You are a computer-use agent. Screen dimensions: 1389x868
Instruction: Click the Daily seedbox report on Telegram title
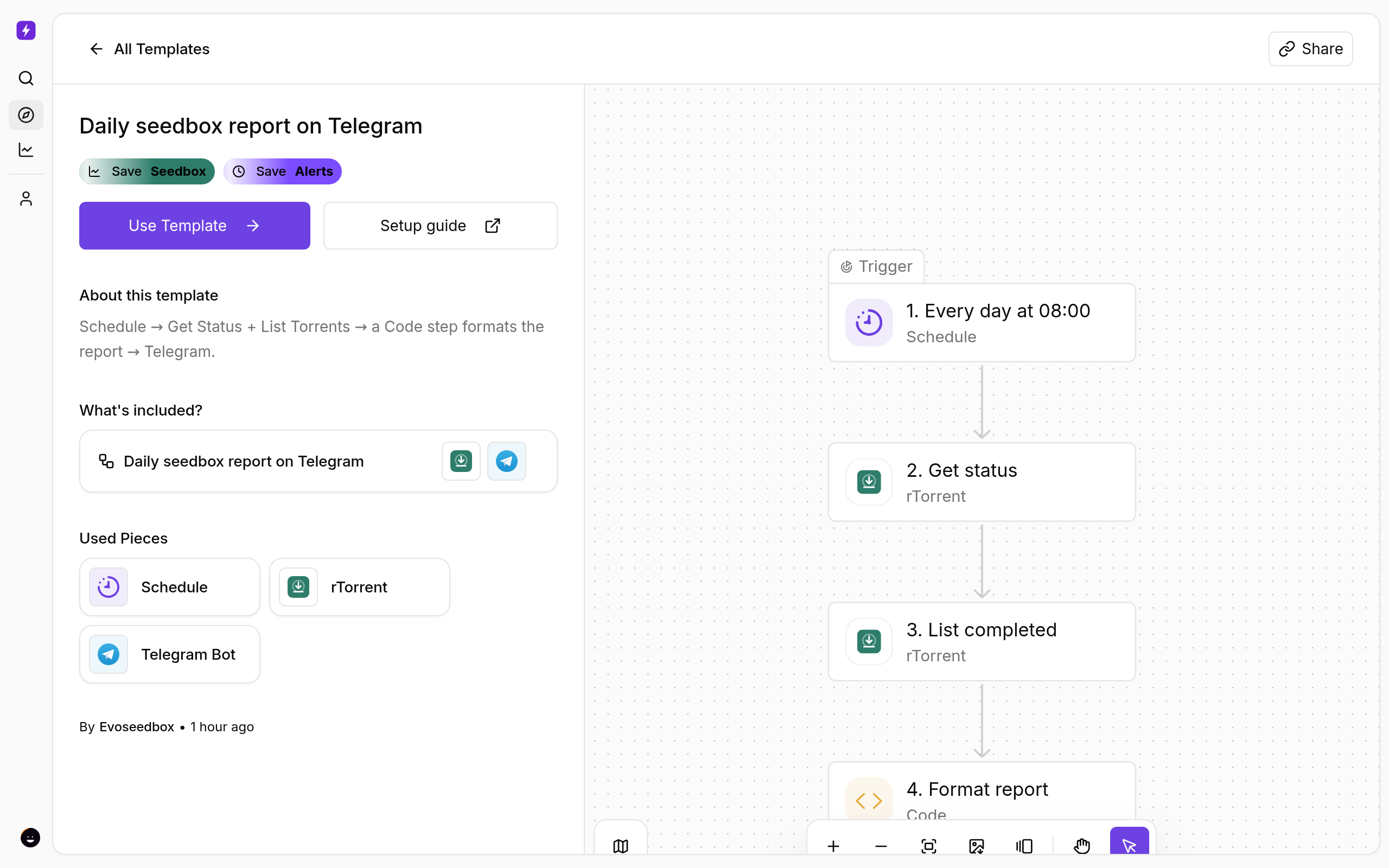(251, 126)
